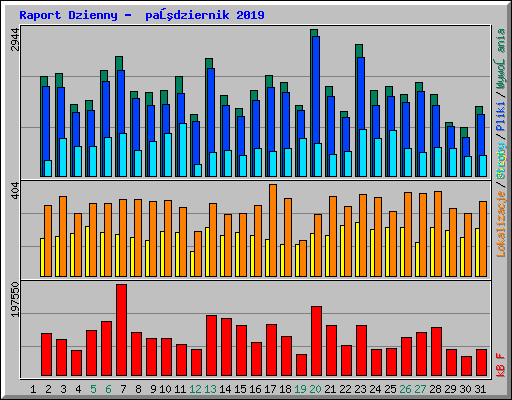Select the tallest orange bar on day 17
The width and height of the screenshot is (512, 400).
(x=273, y=230)
